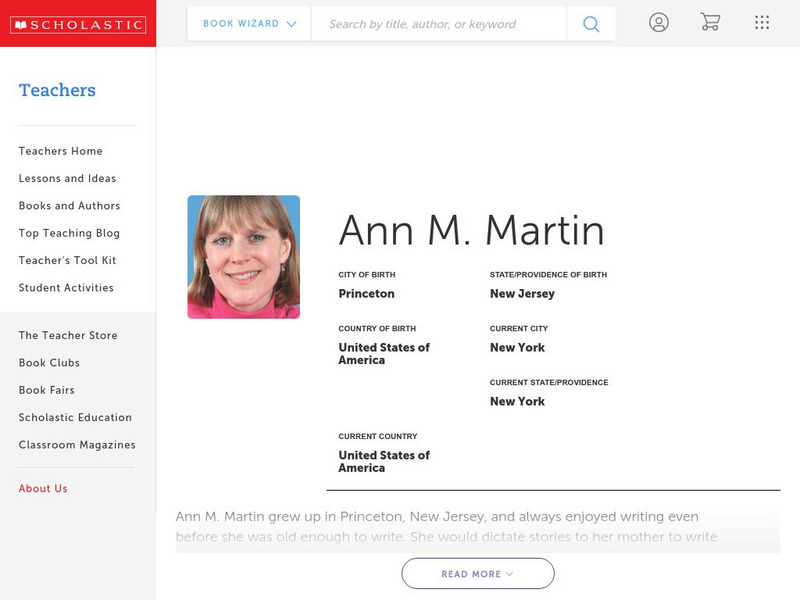This screenshot has height=600, width=800.
Task: Type in the search by title field
Action: pos(438,24)
